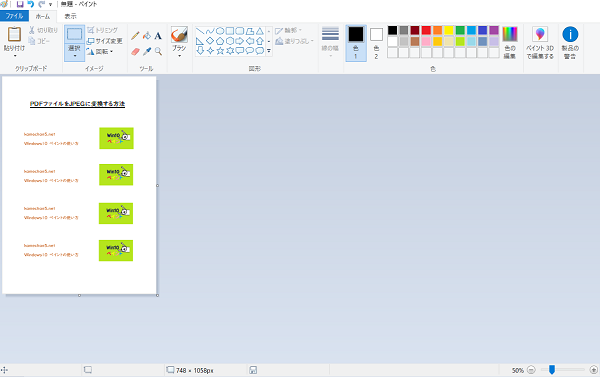Choose the Down arrow shape
The height and width of the screenshot is (377, 600).
pos(200,51)
